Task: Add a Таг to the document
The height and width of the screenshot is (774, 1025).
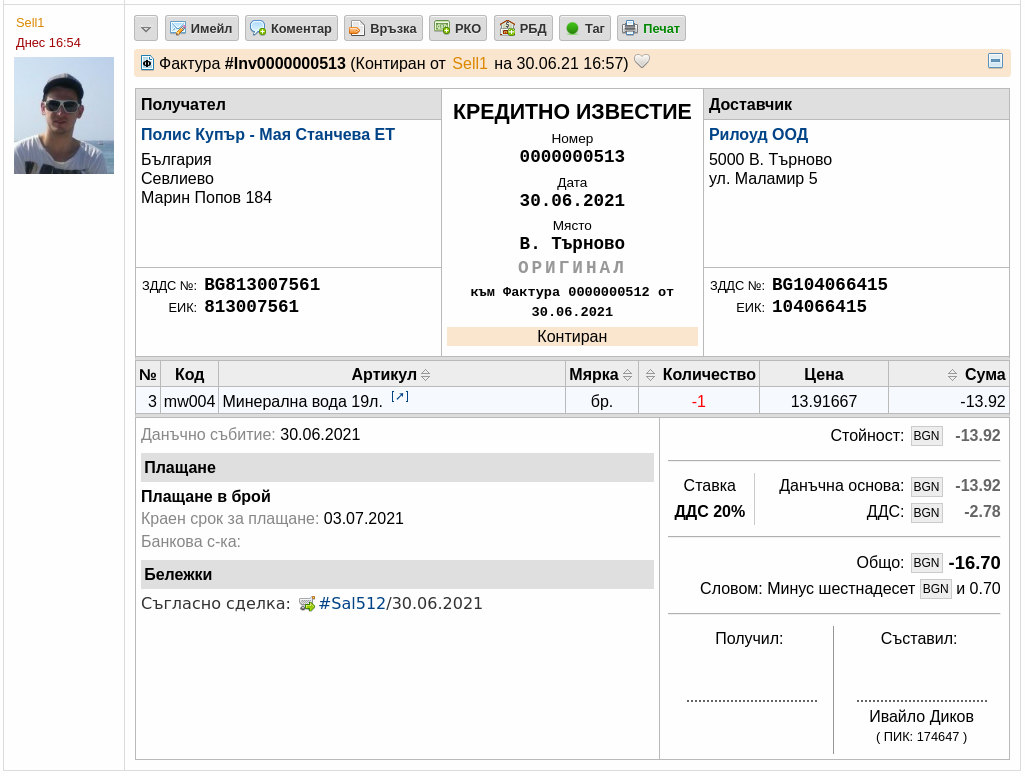Action: (x=585, y=29)
